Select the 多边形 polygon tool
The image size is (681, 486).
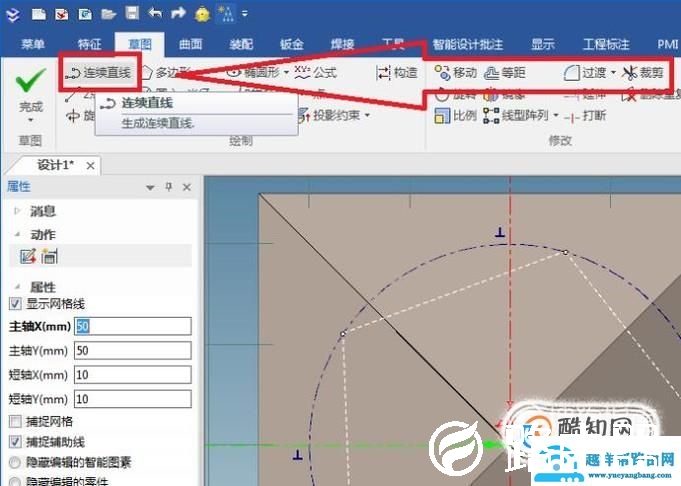point(166,73)
